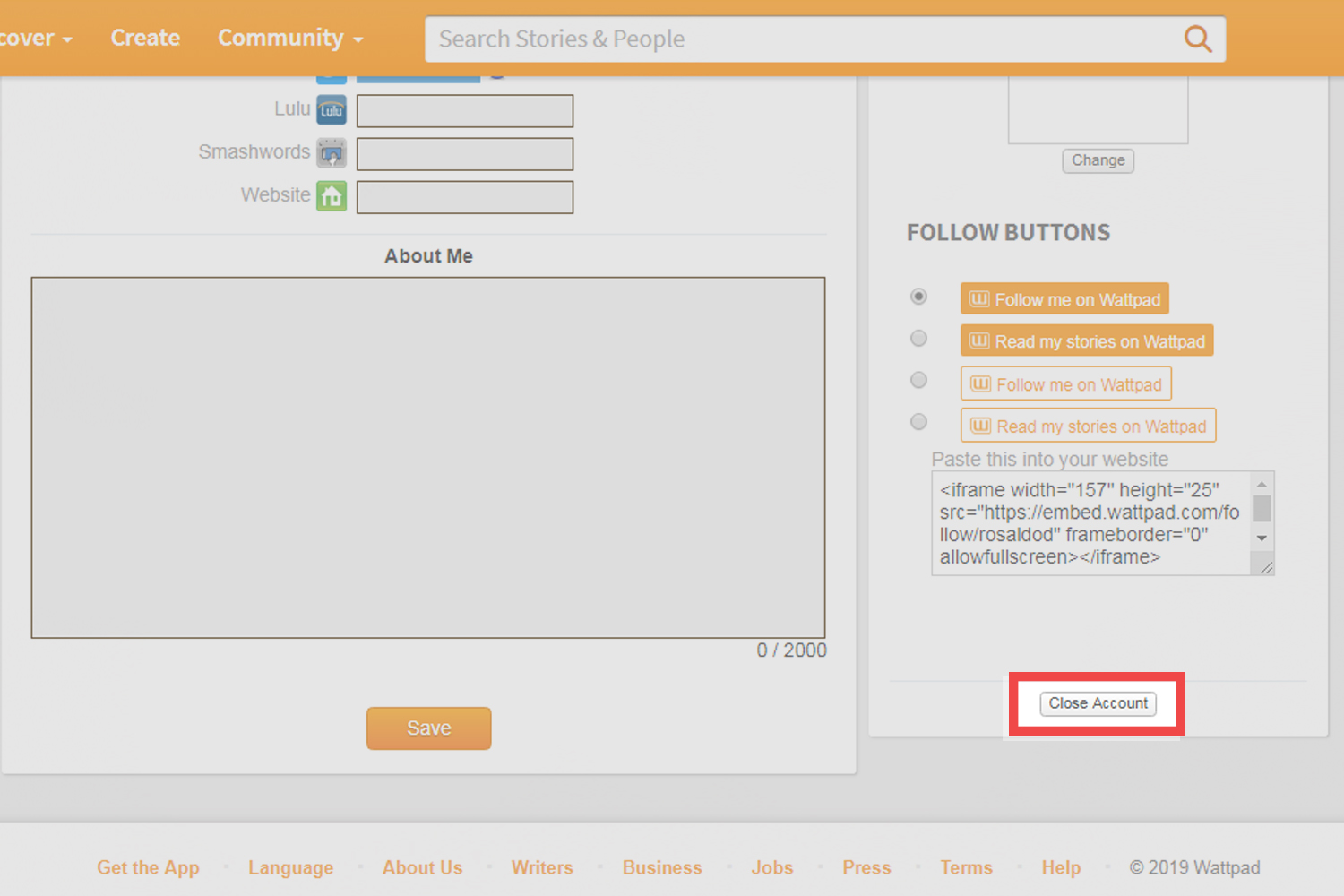
Task: Open the Discover dropdown menu
Action: [27, 38]
